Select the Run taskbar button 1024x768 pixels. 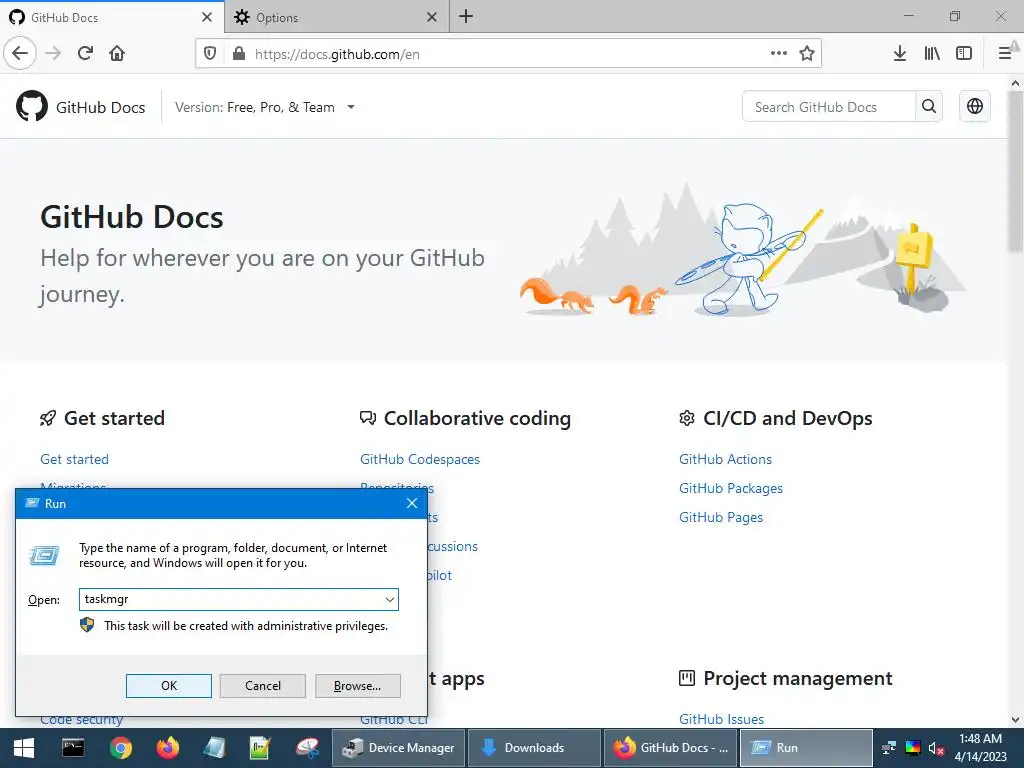click(807, 748)
